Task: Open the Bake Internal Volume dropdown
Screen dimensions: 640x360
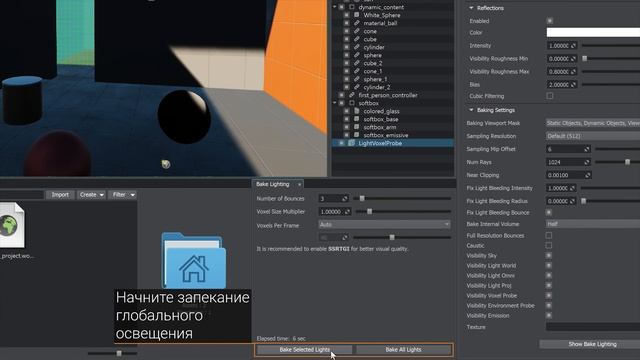Action: point(593,224)
